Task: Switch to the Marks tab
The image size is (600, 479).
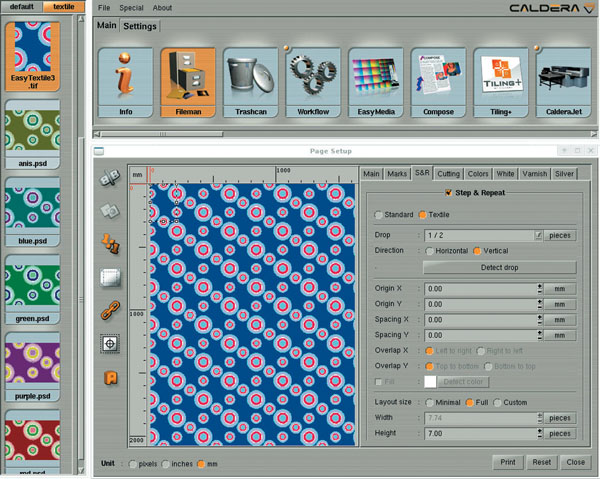Action: [x=397, y=174]
